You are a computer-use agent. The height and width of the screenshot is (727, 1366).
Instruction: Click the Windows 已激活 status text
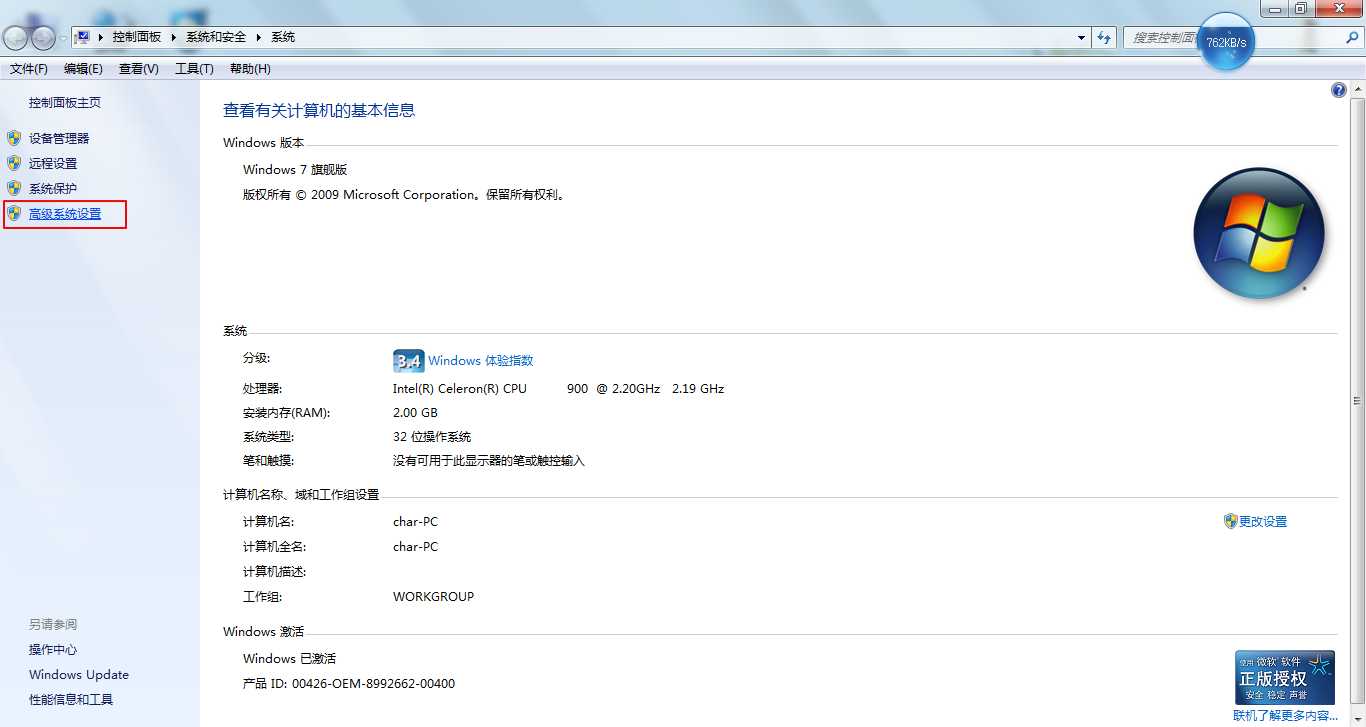coord(289,659)
